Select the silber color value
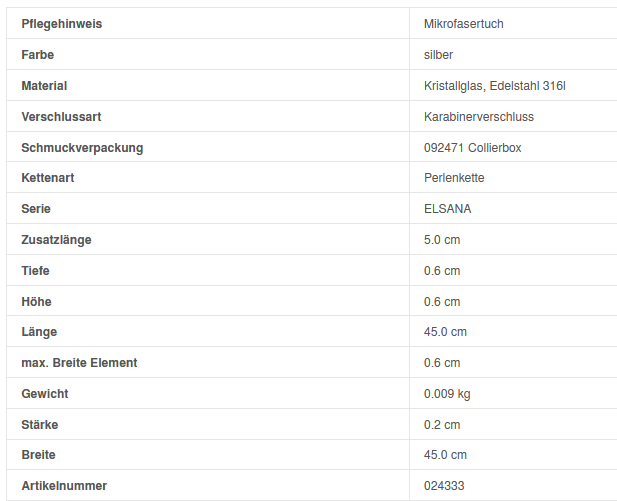The image size is (617, 501). click(438, 54)
